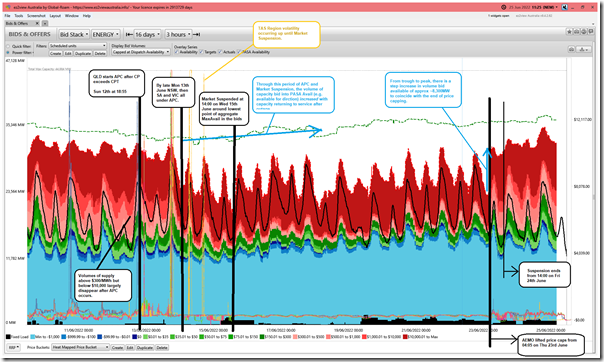Open the chart export dropdown button
Viewport: 604px width, 362px height.
pyautogui.click(x=584, y=49)
